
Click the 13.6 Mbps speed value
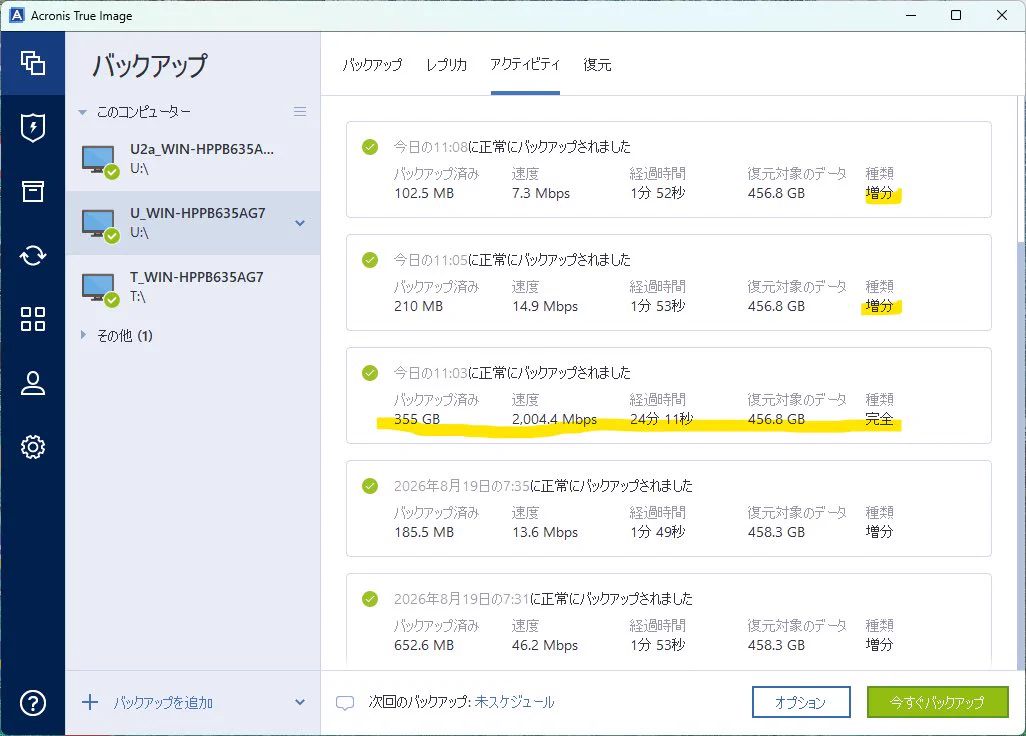[545, 533]
